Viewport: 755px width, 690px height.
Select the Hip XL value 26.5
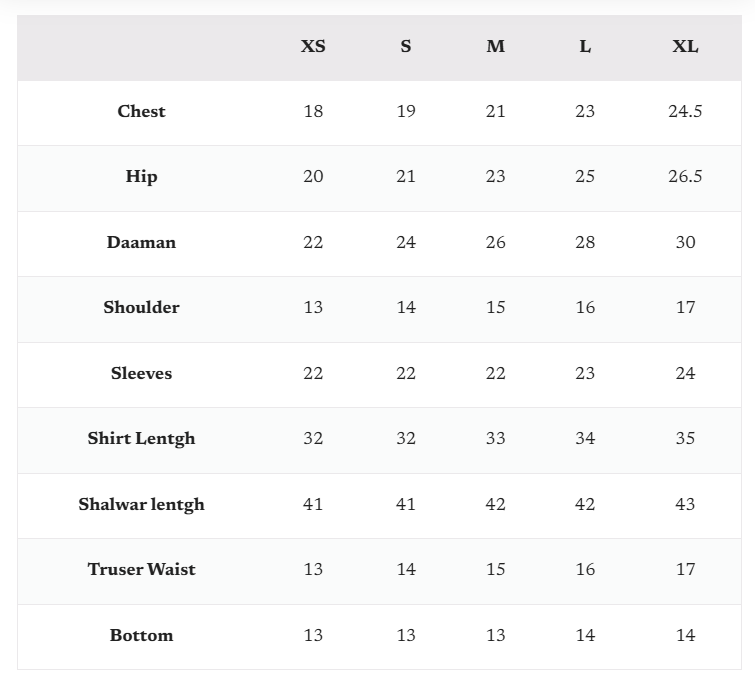(685, 177)
